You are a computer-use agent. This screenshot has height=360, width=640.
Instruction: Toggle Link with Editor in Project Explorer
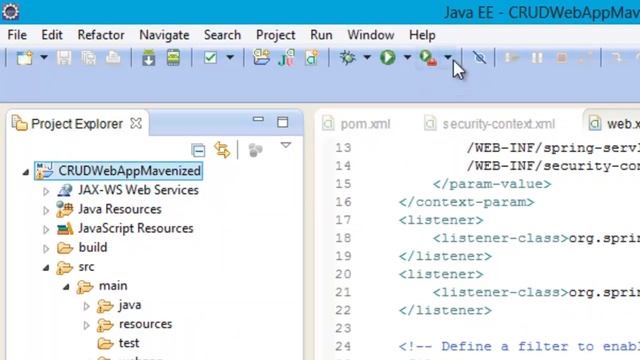pos(222,150)
